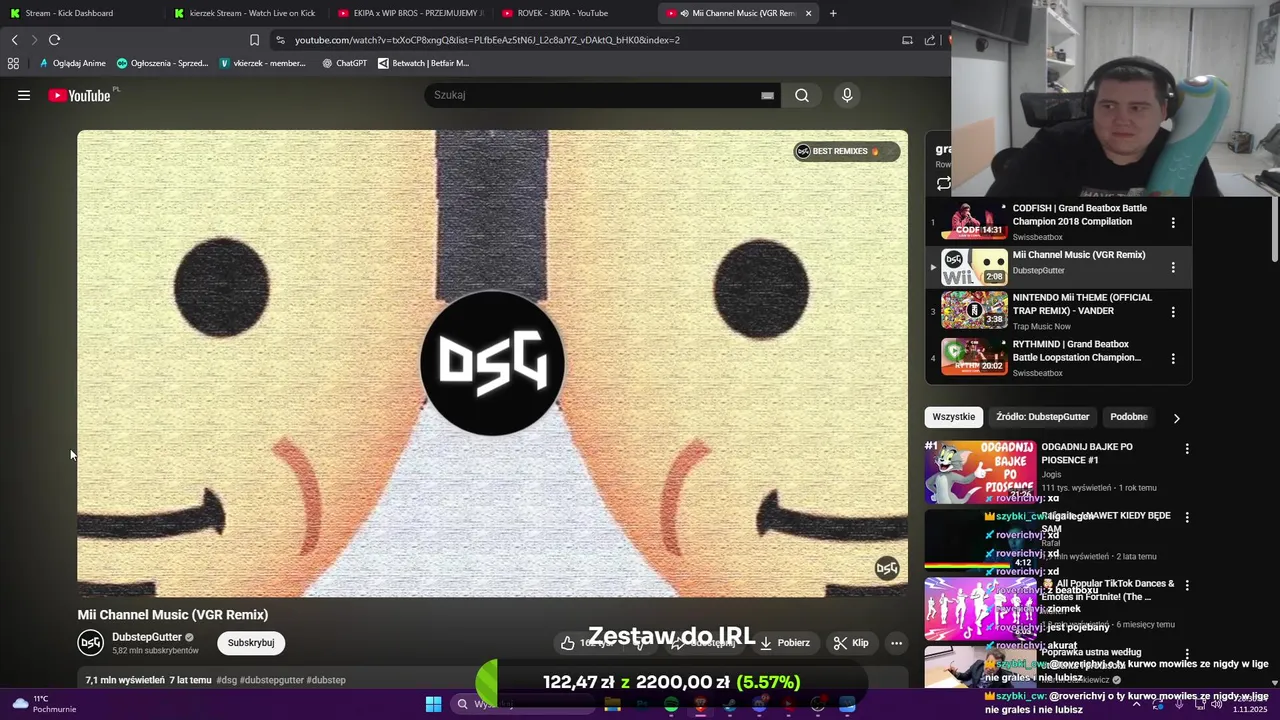Screen dimensions: 1280x720
Task: Like the video thumbs-up button
Action: tap(585, 643)
